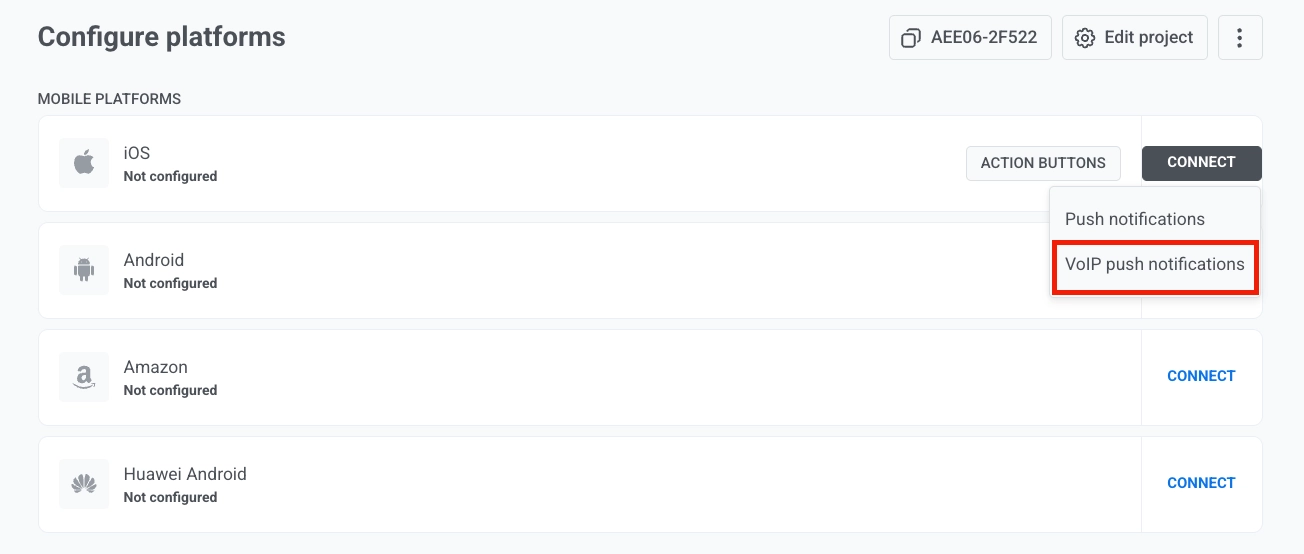Open ACTION BUTTONS for iOS
The image size is (1304, 554).
1043,163
